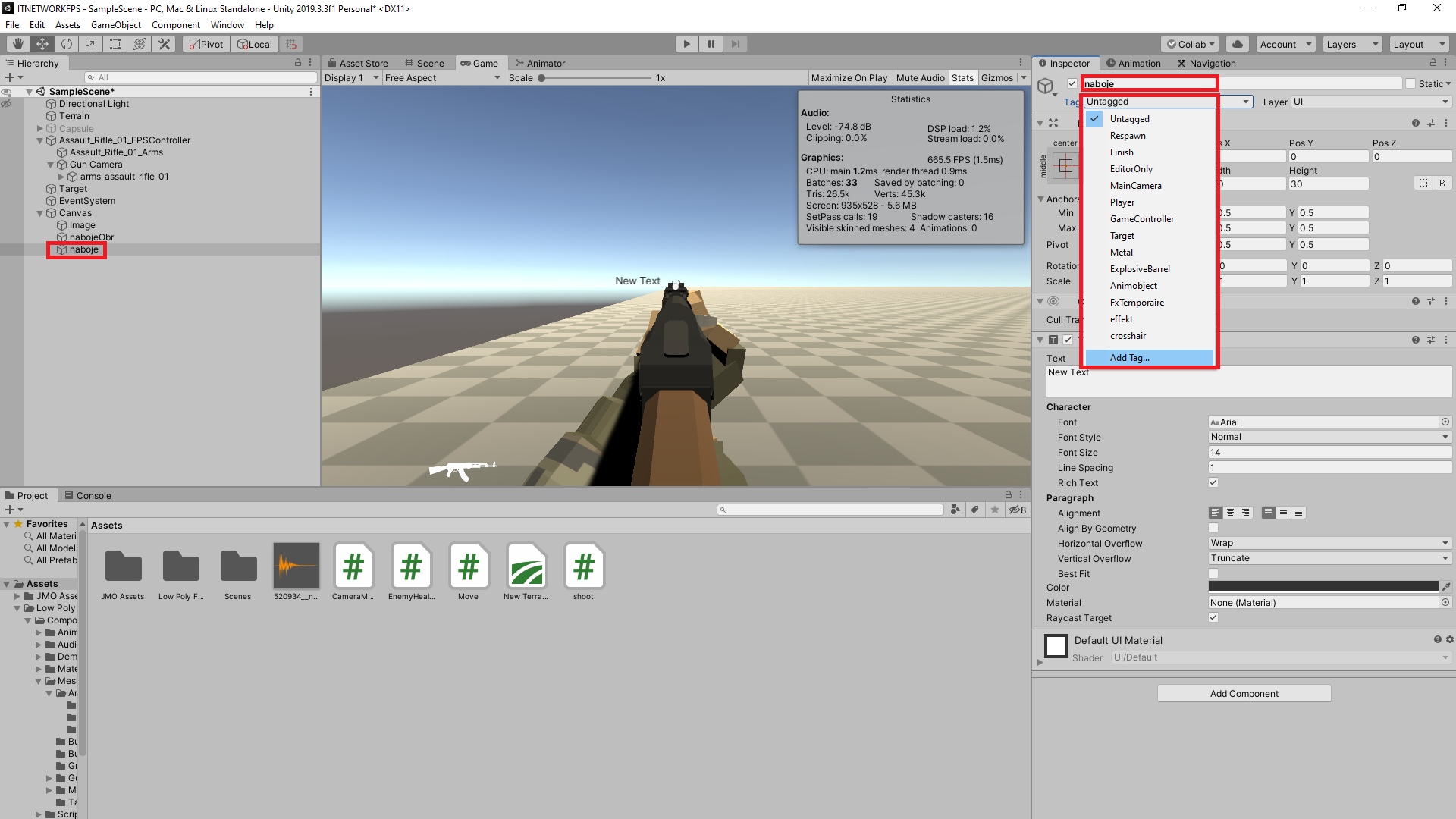Viewport: 1456px width, 819px height.
Task: Select the Rotate tool
Action: point(67,44)
